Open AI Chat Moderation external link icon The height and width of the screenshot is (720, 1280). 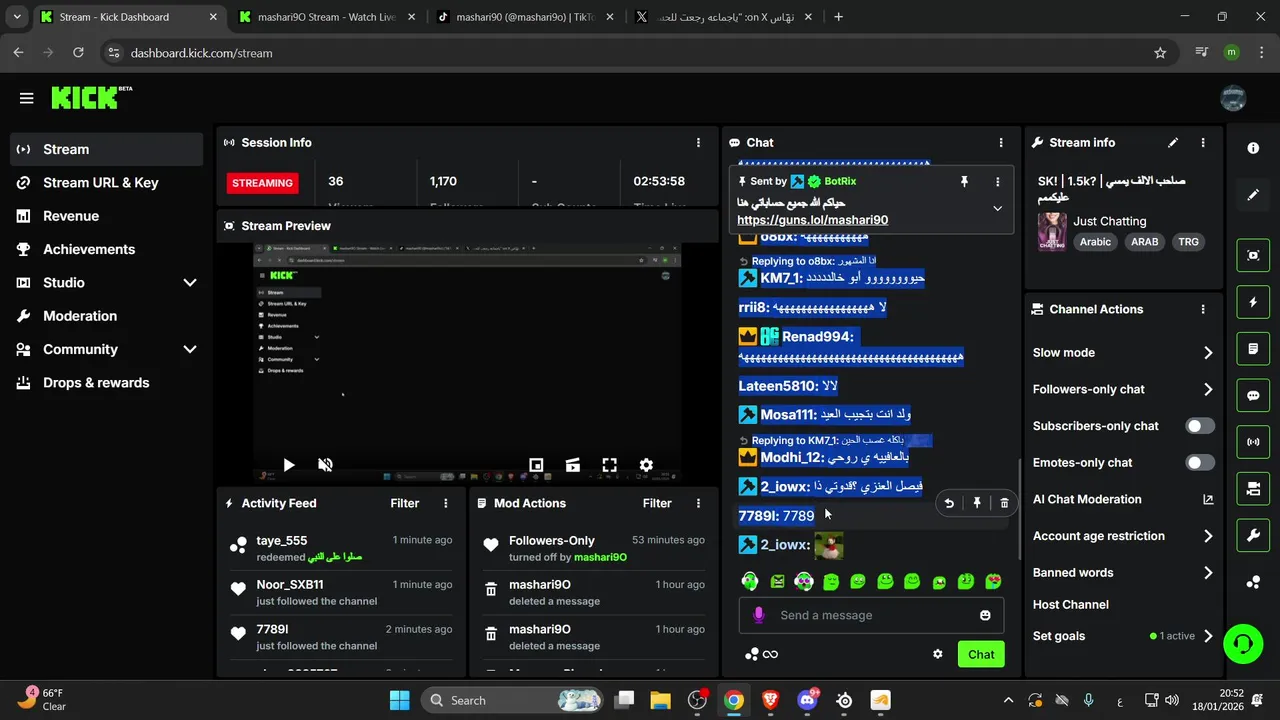[x=1208, y=499]
